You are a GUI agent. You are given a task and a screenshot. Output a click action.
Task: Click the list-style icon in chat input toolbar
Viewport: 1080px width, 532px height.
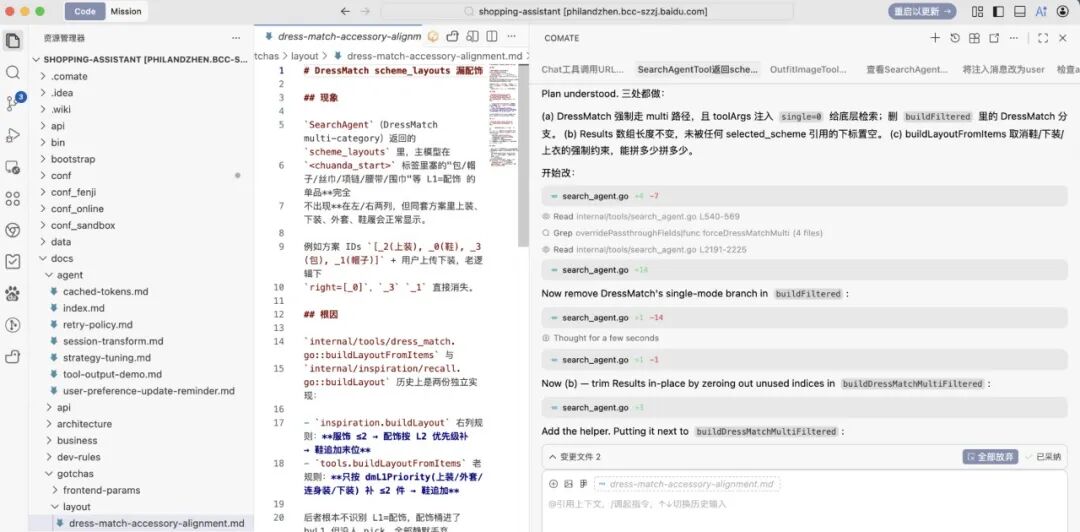tap(583, 484)
